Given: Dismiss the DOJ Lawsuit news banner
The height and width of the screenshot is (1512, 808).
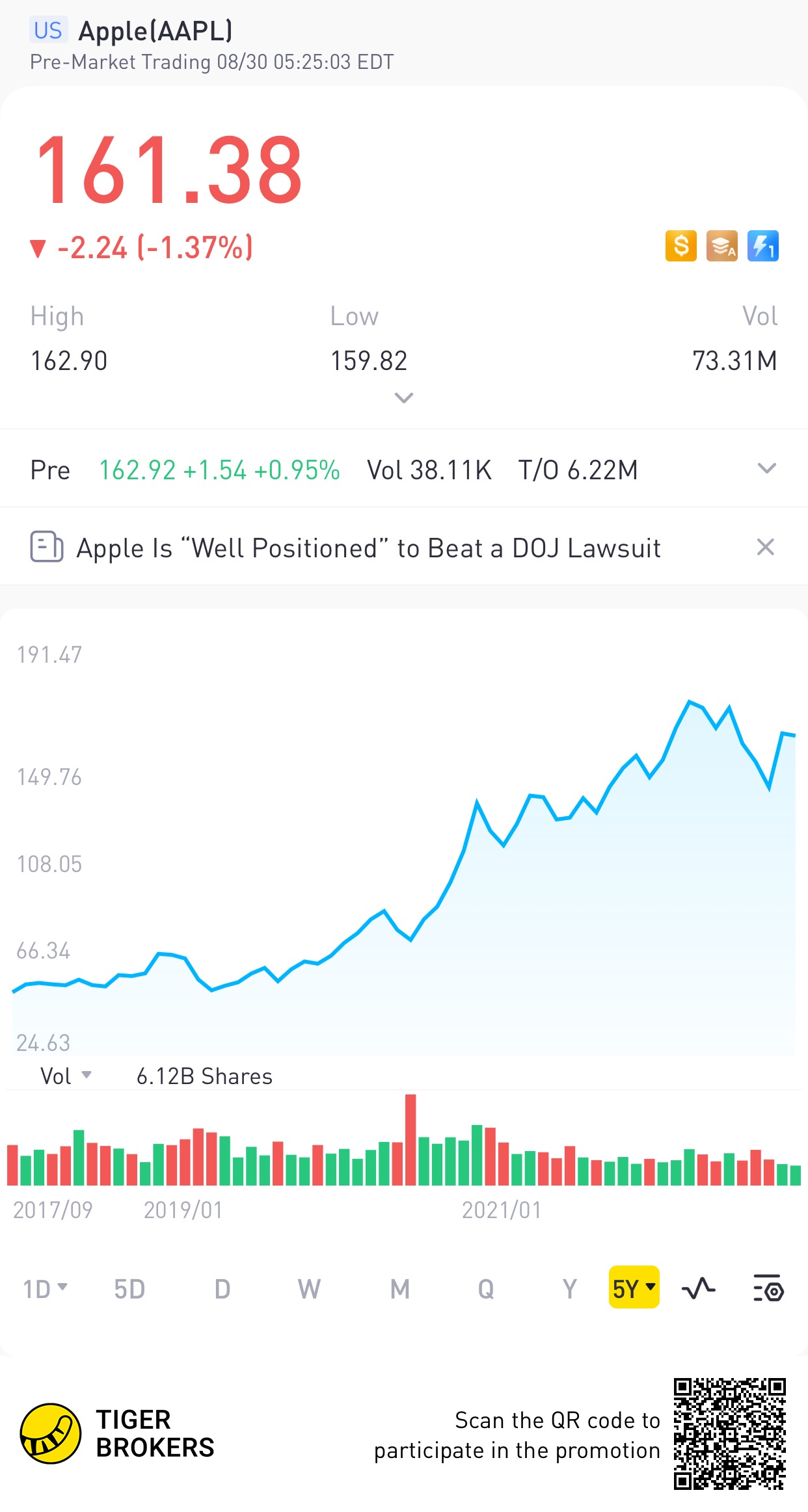Looking at the screenshot, I should [x=765, y=547].
